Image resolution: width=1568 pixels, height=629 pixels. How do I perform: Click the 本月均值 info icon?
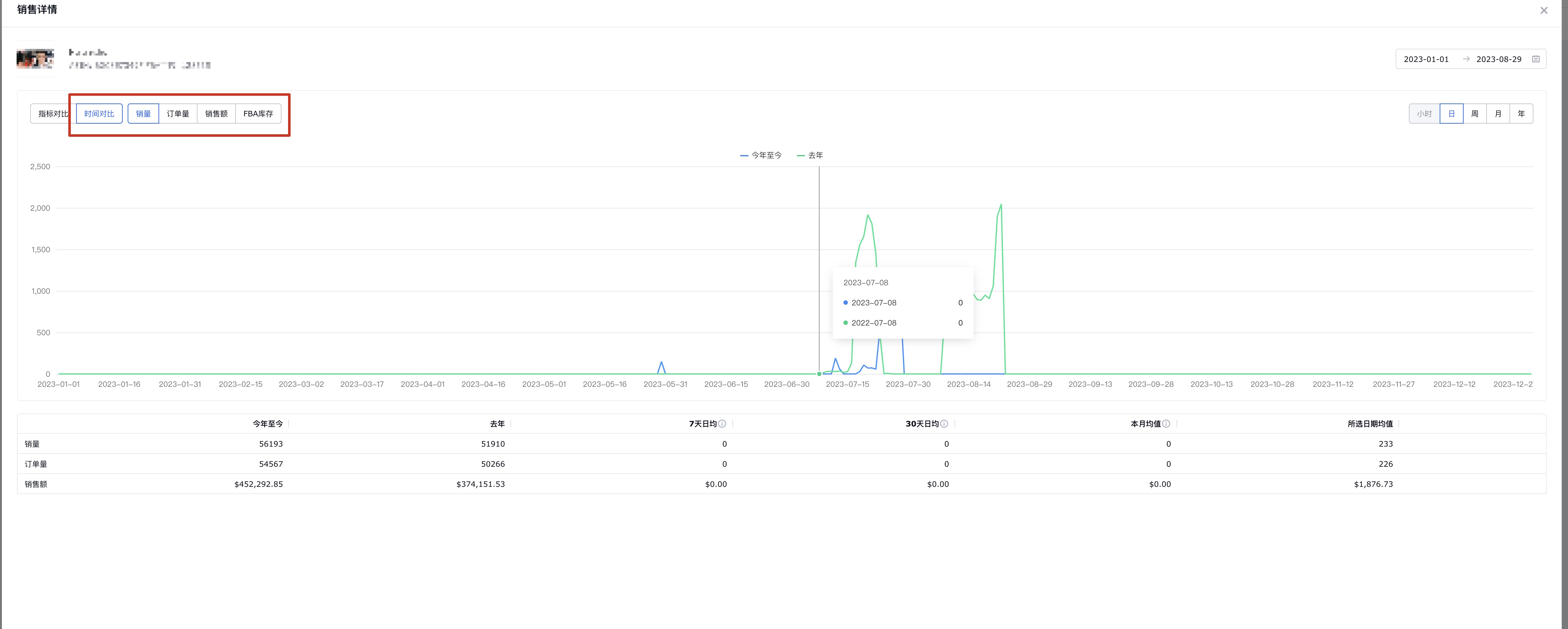(x=1166, y=424)
